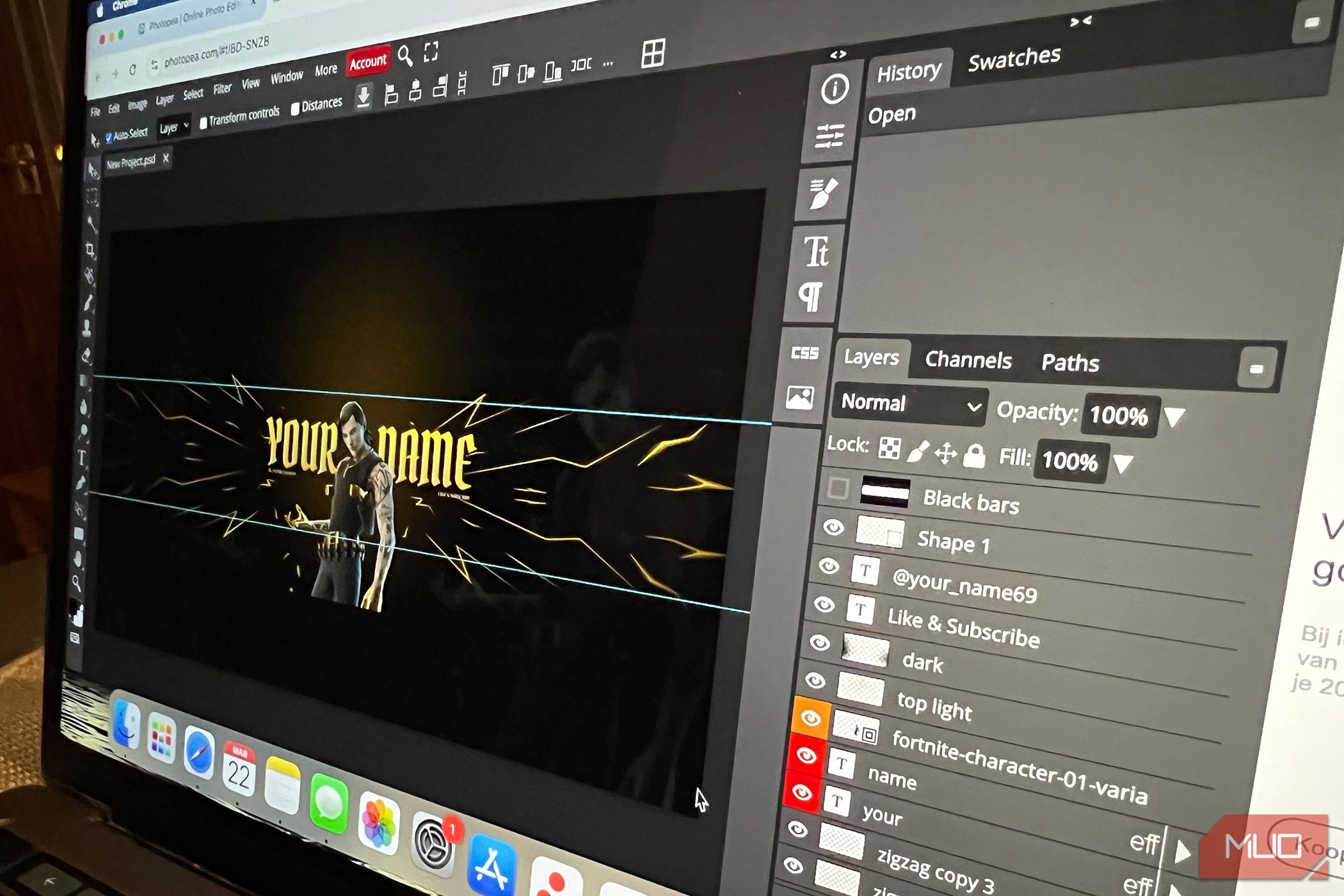
Task: Click the four-square grid icon
Action: coord(653,53)
